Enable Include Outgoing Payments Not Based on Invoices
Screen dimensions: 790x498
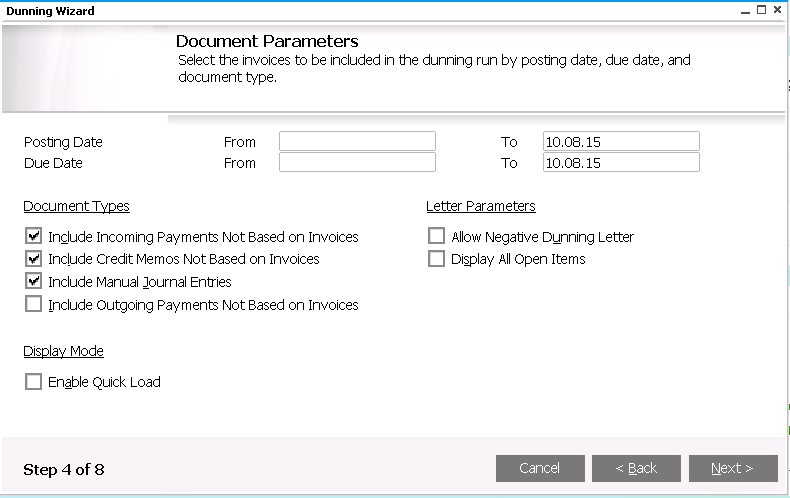click(x=34, y=304)
